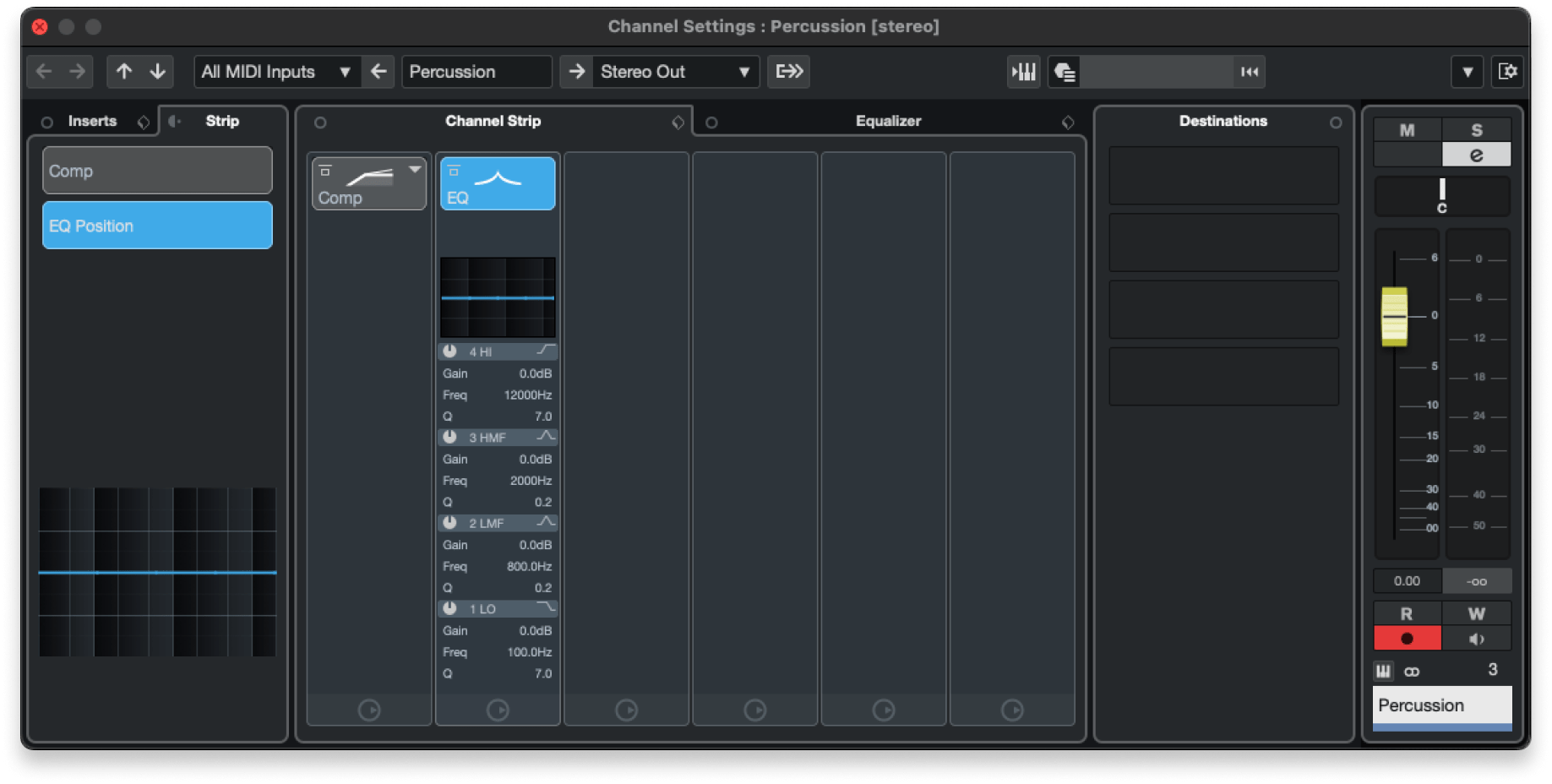Click the EQ module curve display

(498, 297)
